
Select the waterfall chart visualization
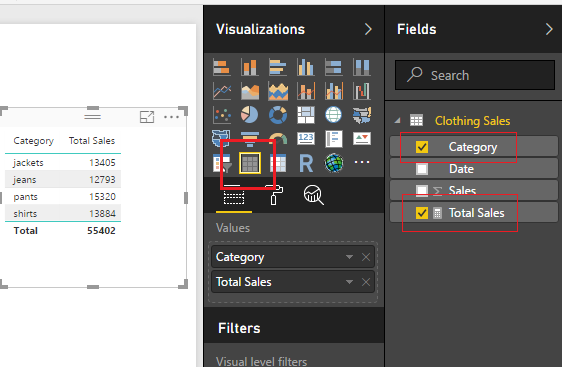click(362, 91)
